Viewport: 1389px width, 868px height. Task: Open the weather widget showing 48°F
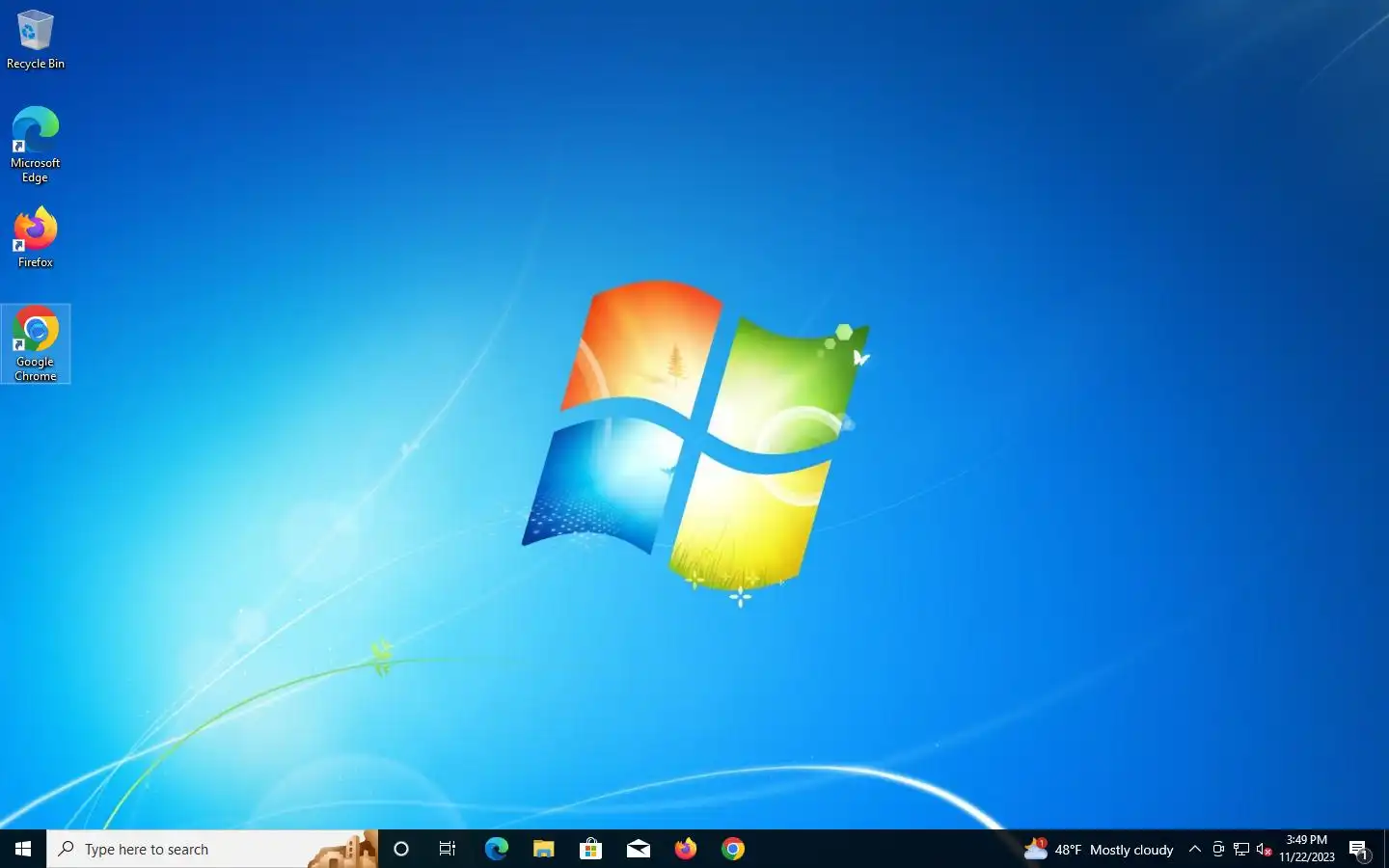pyautogui.click(x=1099, y=849)
